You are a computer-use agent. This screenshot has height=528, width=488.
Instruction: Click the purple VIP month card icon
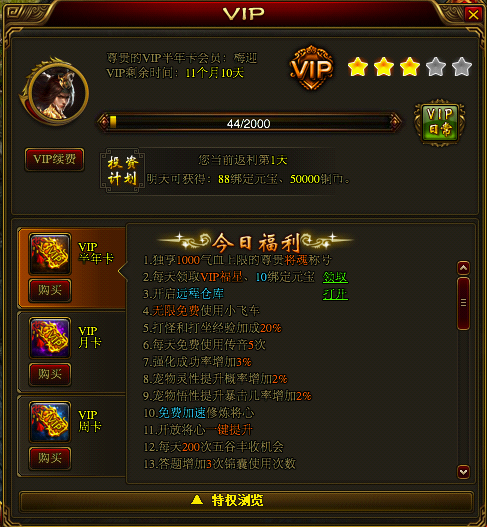pos(50,338)
